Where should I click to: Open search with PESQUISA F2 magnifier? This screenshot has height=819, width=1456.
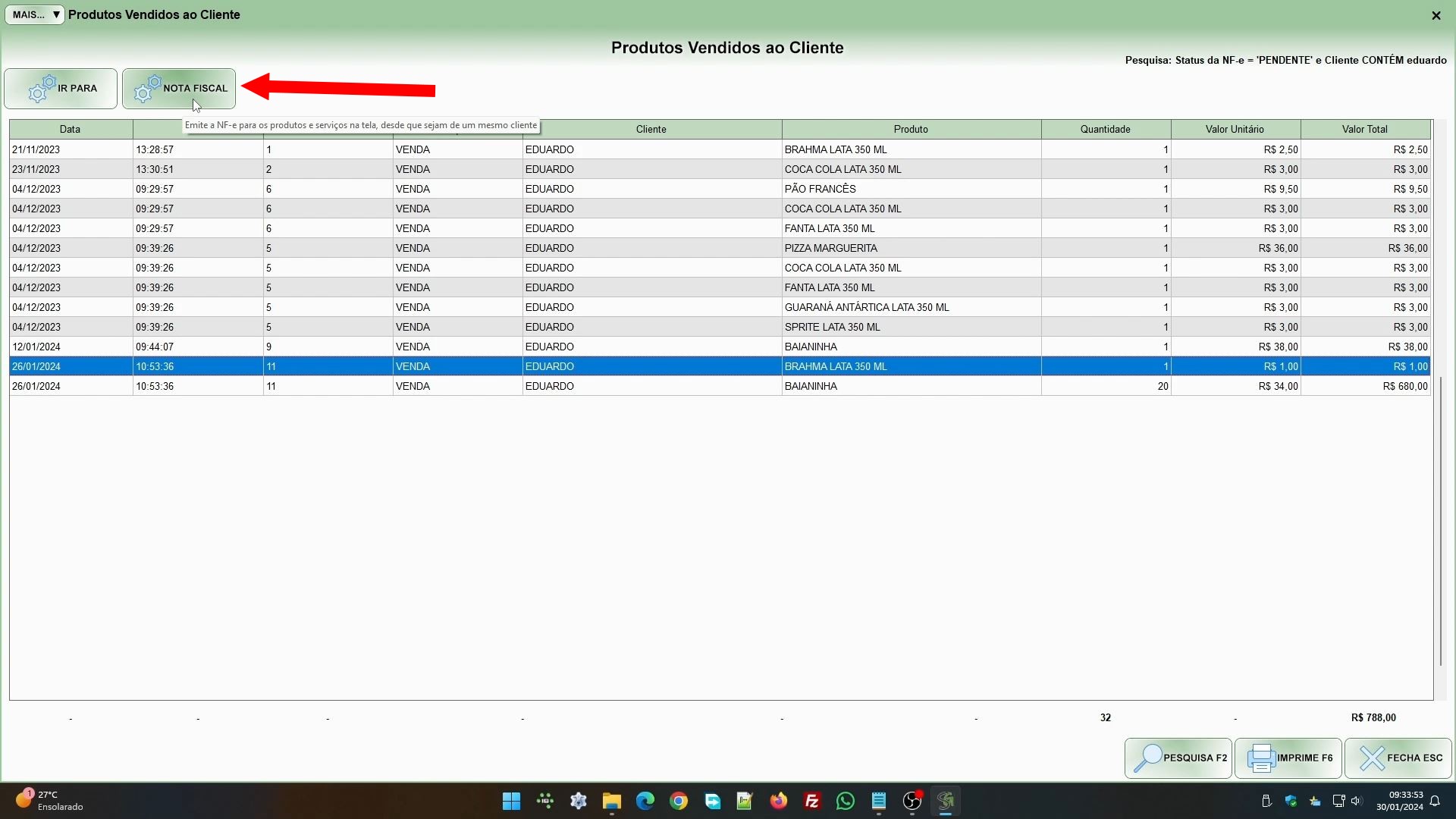(1178, 758)
